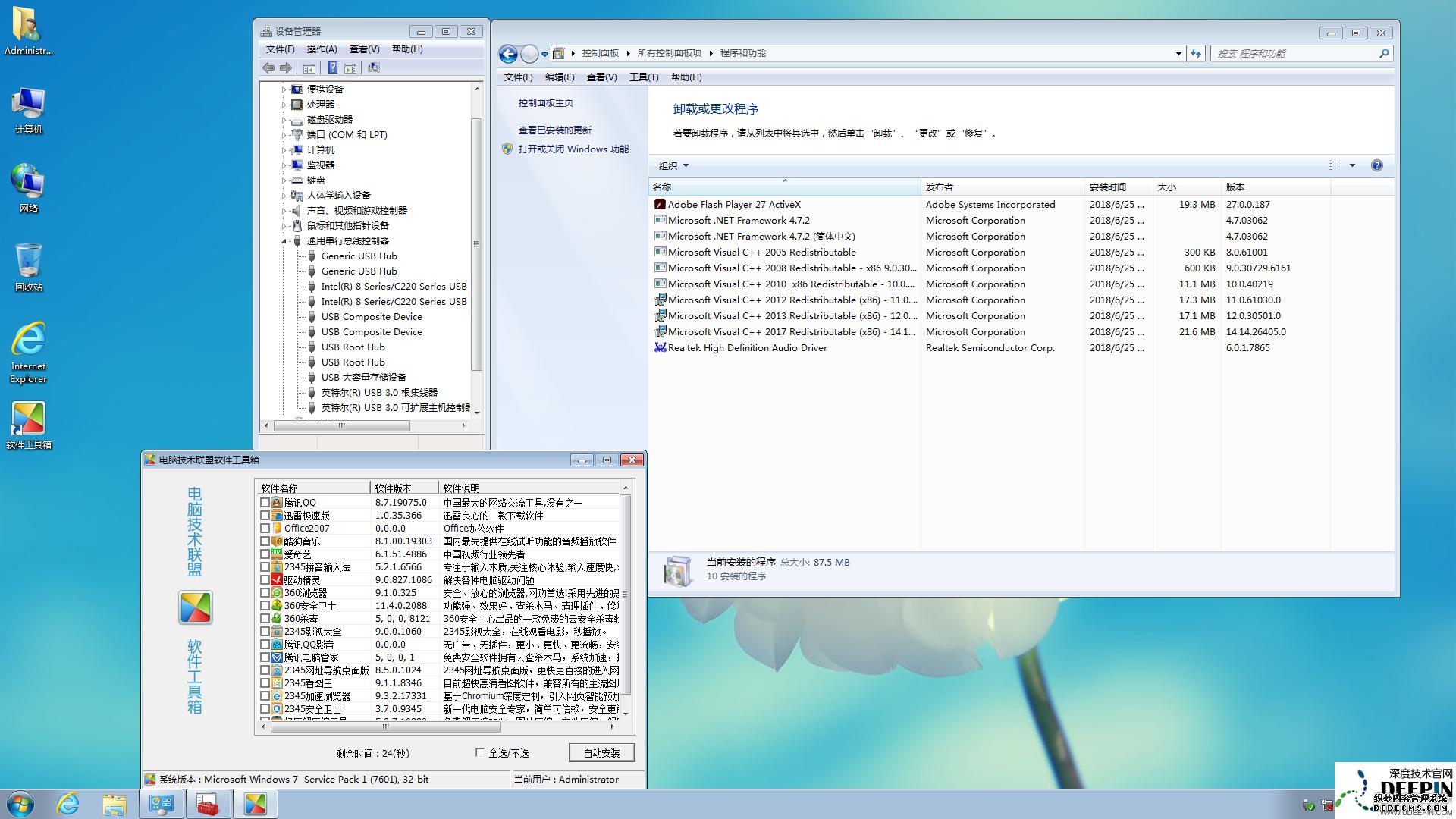This screenshot has width=1456, height=819.
Task: Check the 腾讯电脑管家 checkbox
Action: click(x=265, y=657)
